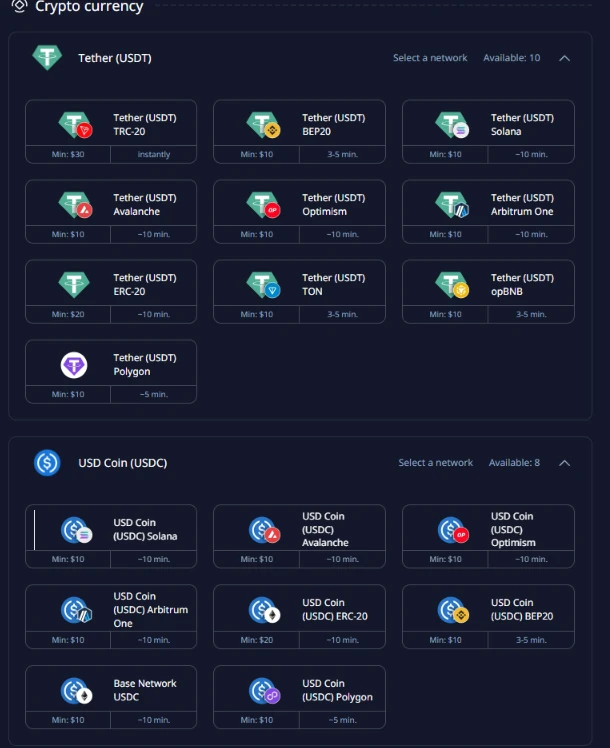Click the Available: 10 text

tap(512, 58)
